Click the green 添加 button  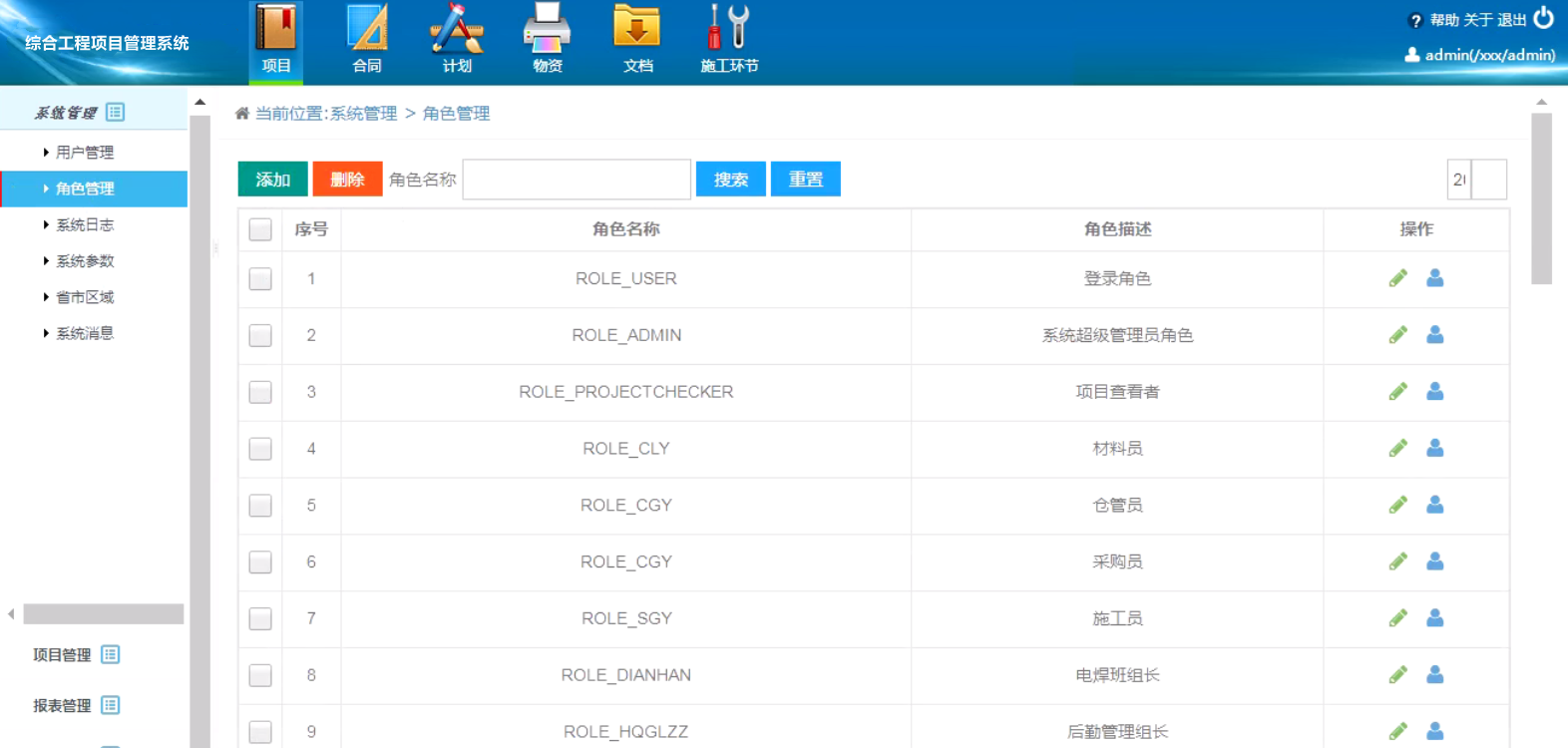[273, 180]
